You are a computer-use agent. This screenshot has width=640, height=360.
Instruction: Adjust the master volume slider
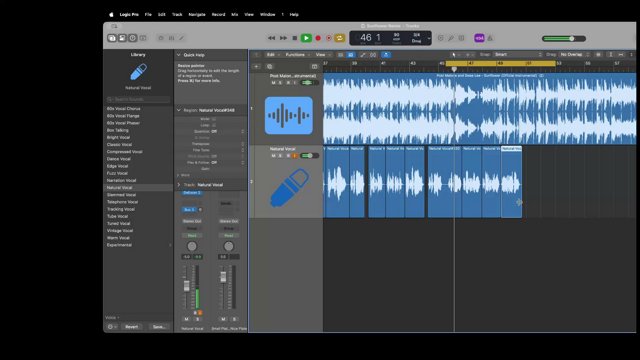coord(564,38)
